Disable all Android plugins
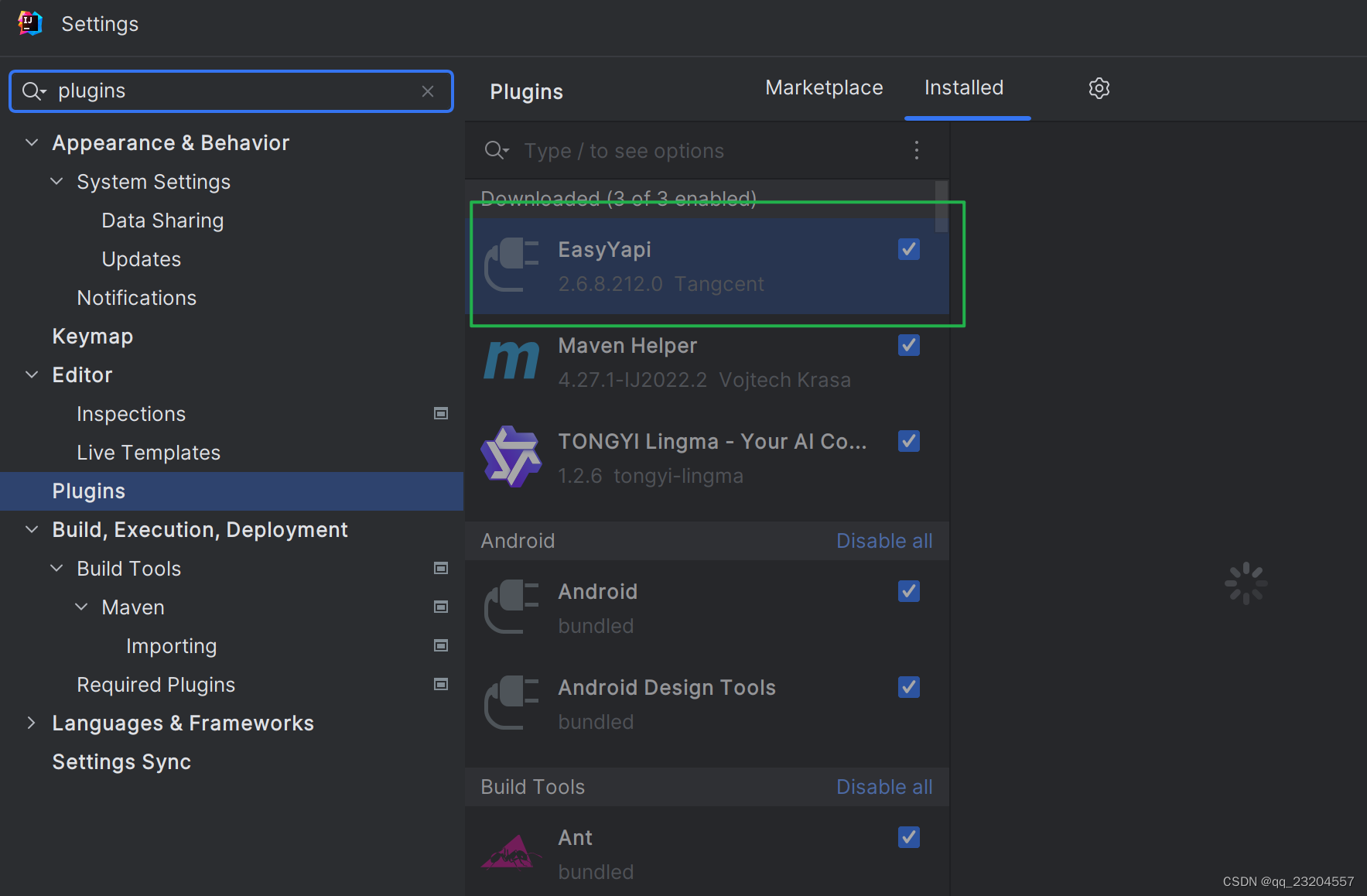The width and height of the screenshot is (1367, 896). pyautogui.click(x=884, y=541)
